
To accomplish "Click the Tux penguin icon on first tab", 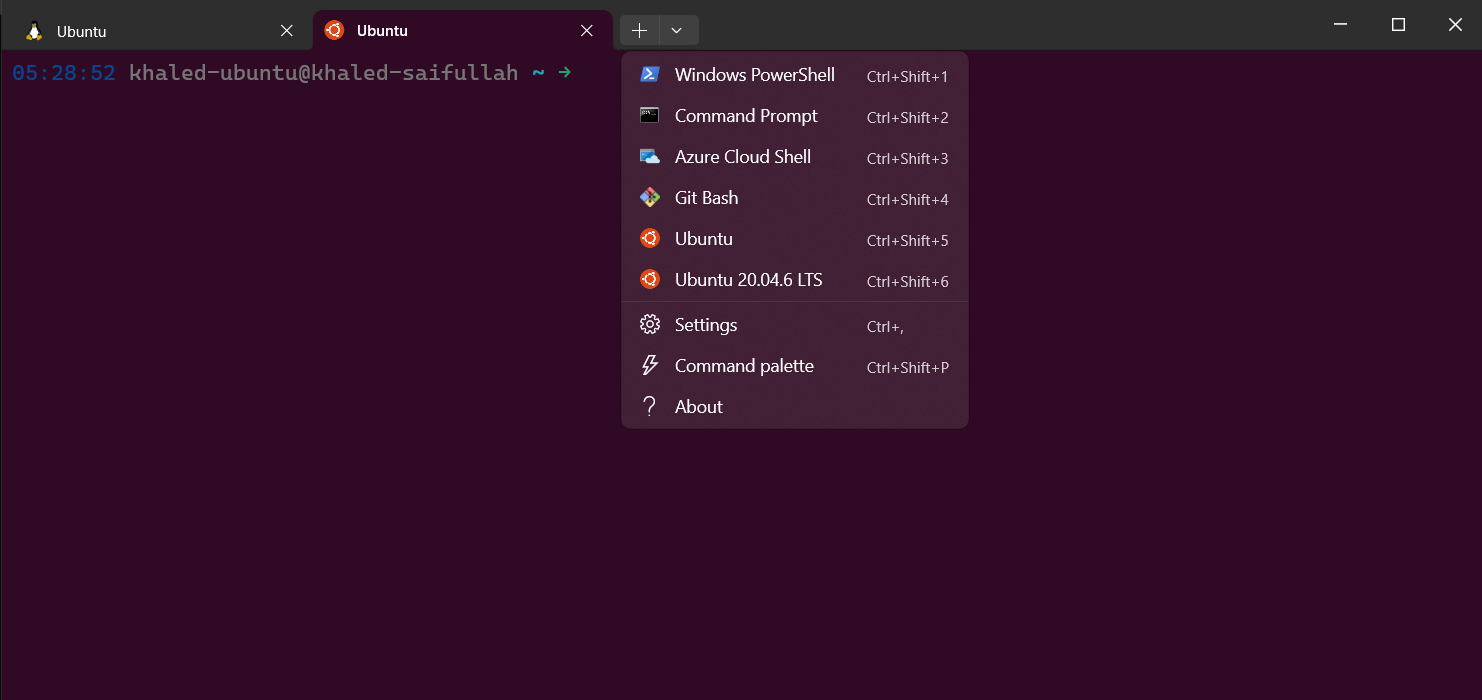I will click(35, 31).
